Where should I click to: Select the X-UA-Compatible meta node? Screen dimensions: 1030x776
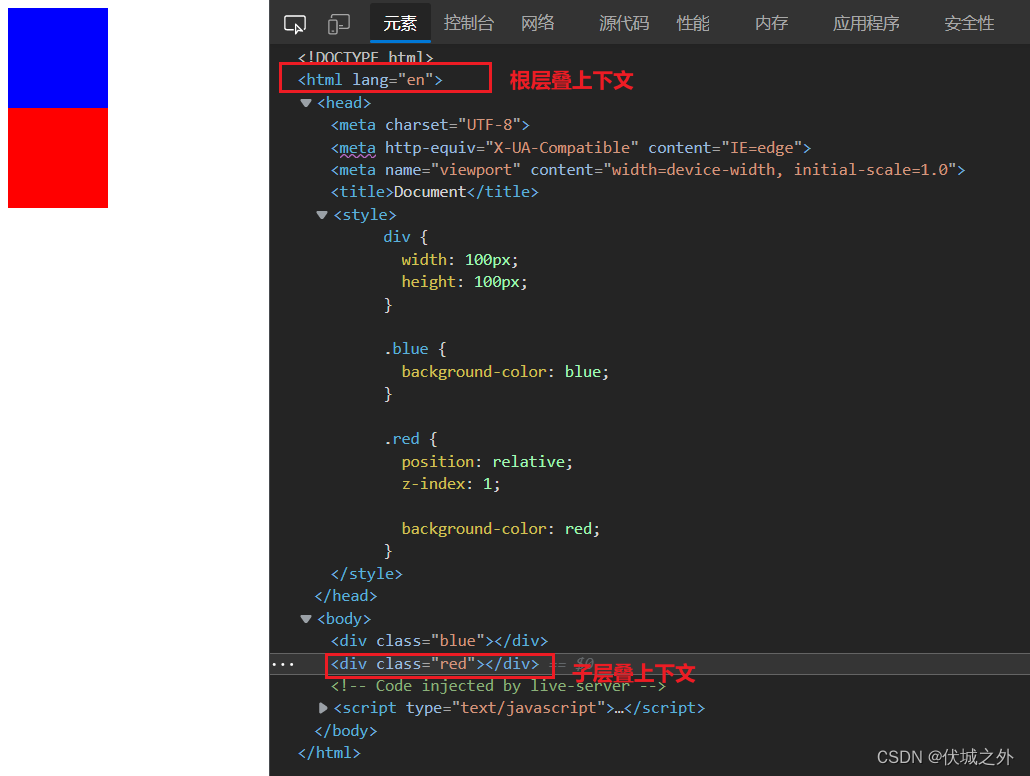tap(571, 148)
